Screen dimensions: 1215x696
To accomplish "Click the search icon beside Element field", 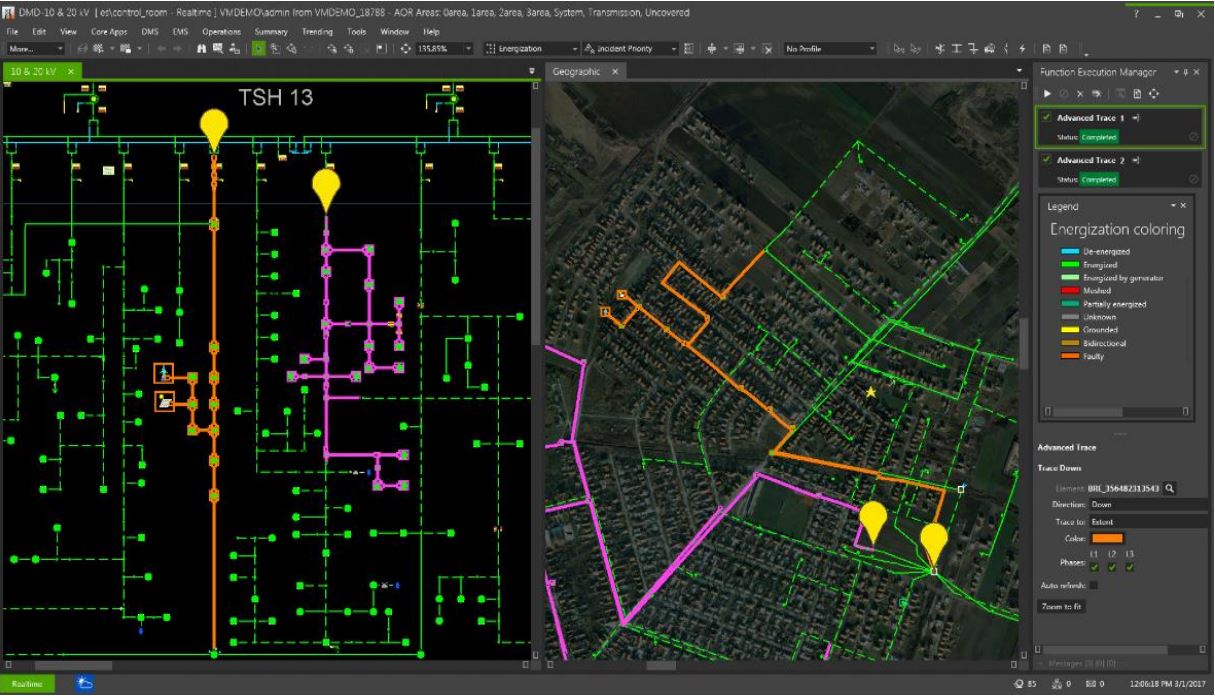I will pos(1169,488).
